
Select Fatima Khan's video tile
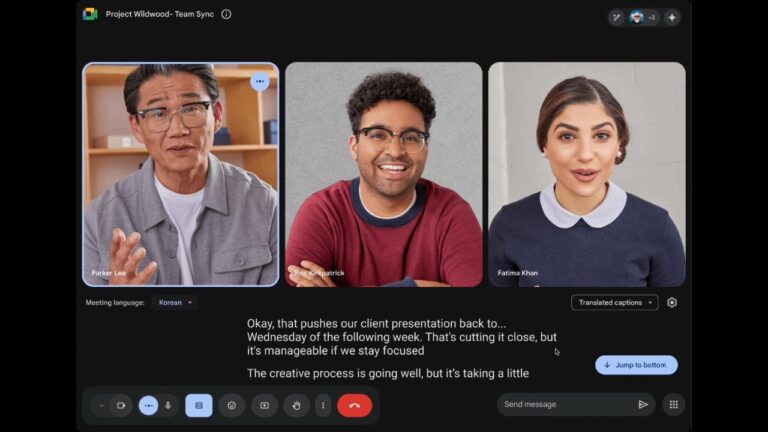[587, 174]
